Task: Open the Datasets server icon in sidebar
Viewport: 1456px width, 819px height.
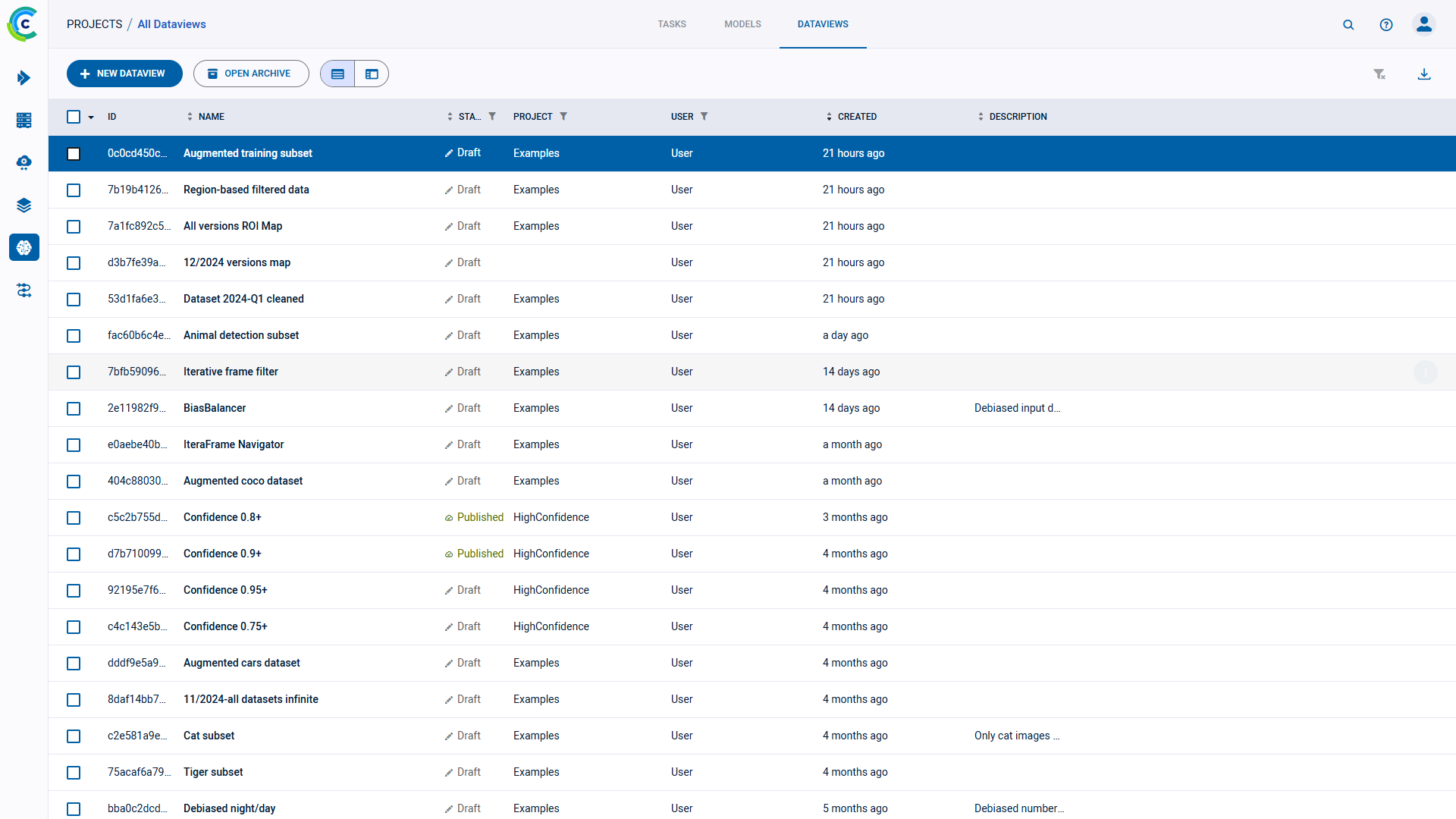Action: [x=24, y=121]
